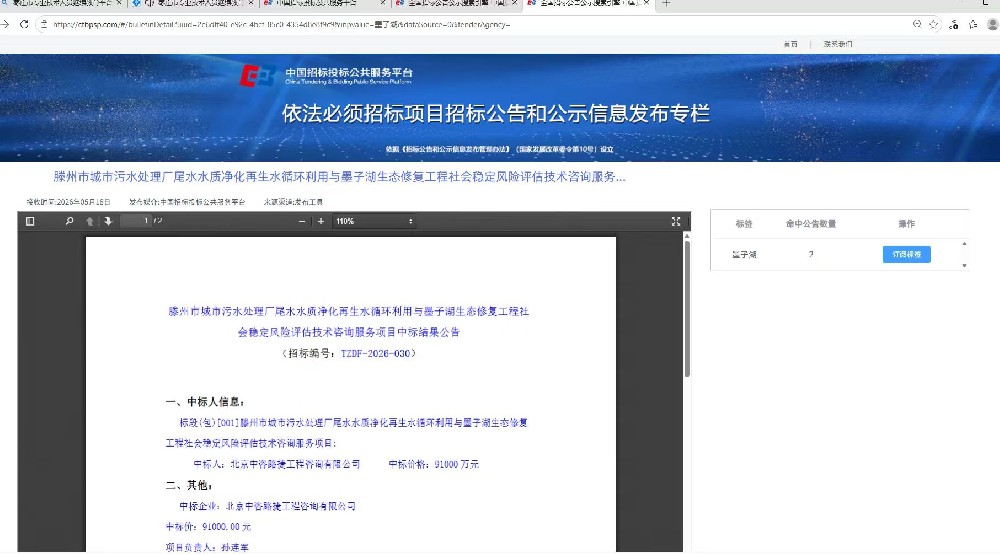This screenshot has height=554, width=1000.
Task: Open the browser favorites list icon
Action: (x=973, y=24)
